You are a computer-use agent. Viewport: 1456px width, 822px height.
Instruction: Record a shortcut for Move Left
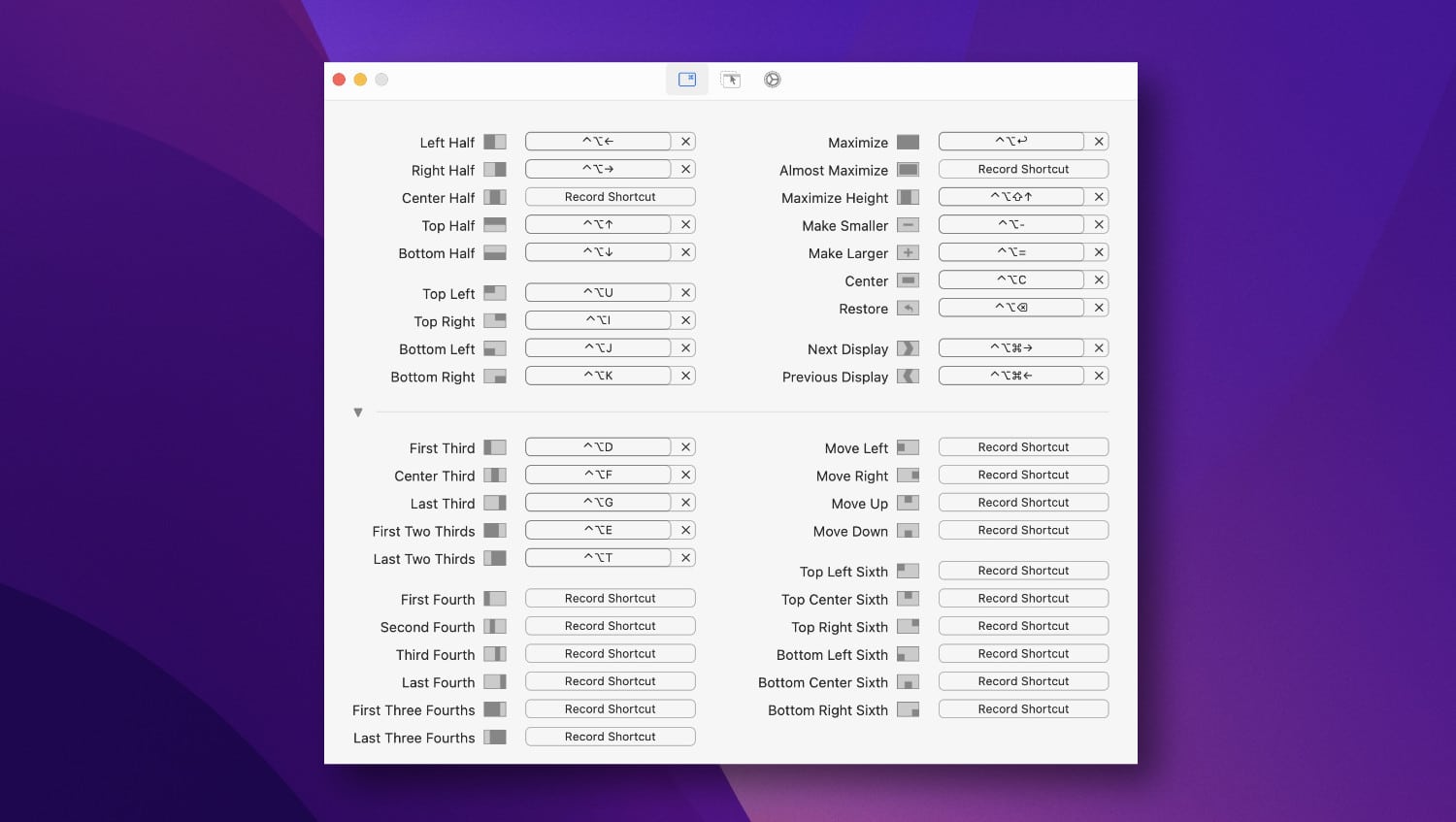pos(1023,447)
